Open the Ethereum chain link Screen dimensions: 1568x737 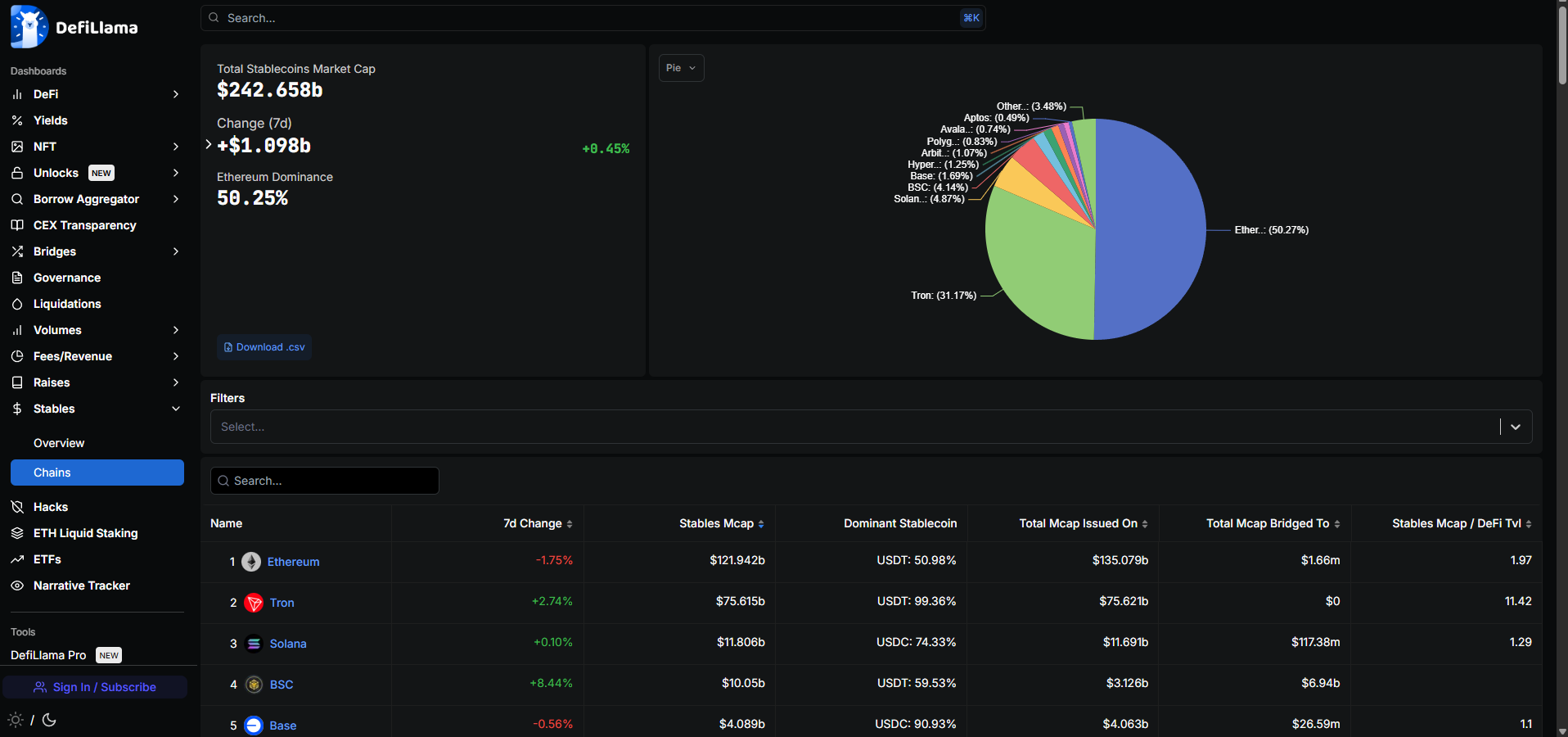pyautogui.click(x=293, y=562)
